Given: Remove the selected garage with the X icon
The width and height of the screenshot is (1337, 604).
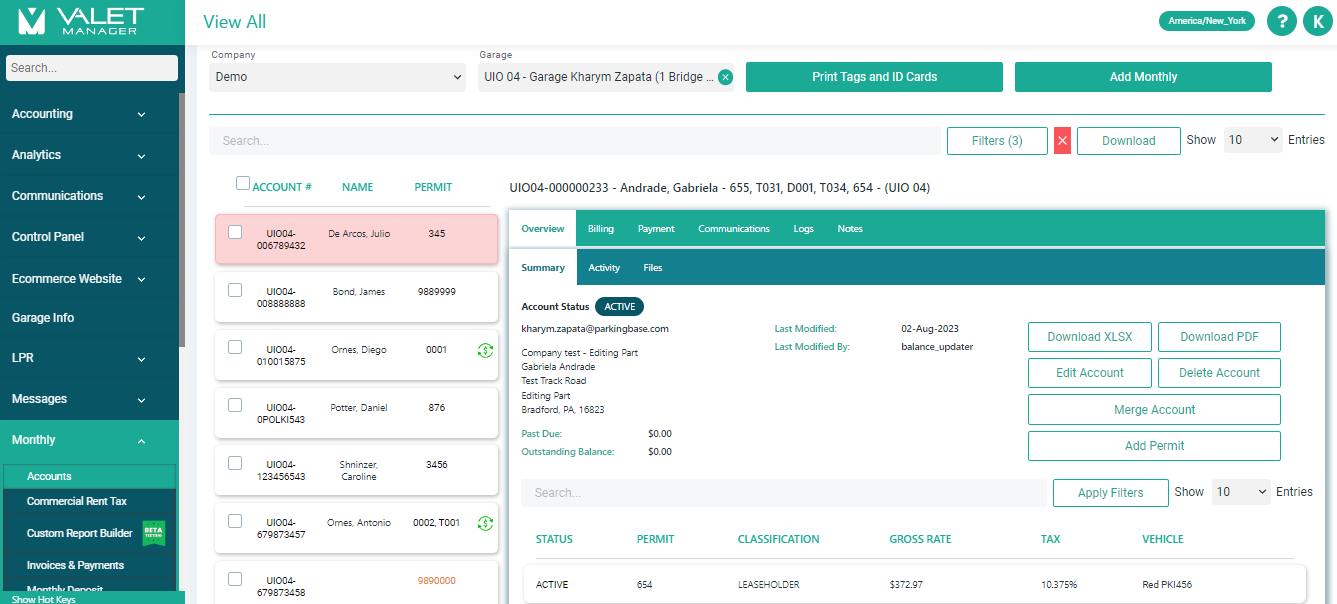Looking at the screenshot, I should point(725,76).
